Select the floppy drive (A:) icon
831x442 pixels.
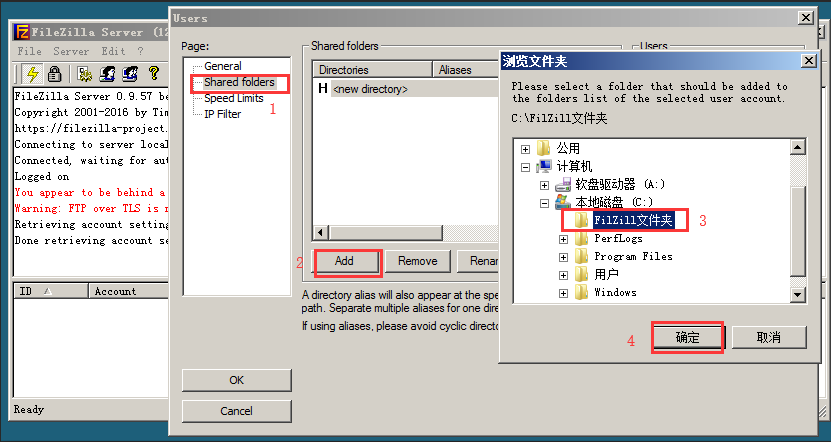coord(563,184)
